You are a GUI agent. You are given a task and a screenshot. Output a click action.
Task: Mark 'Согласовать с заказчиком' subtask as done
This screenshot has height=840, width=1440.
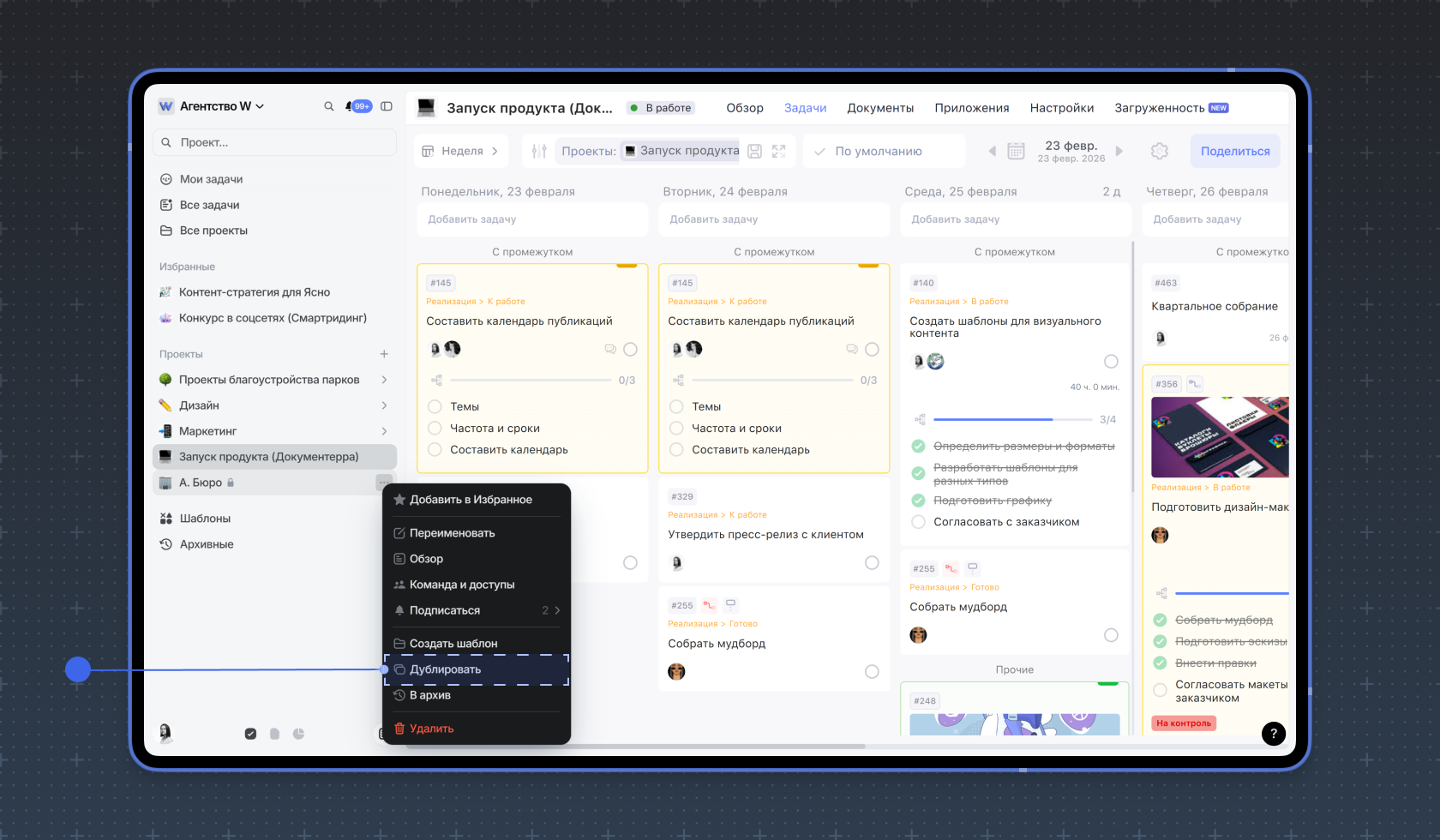click(x=918, y=522)
